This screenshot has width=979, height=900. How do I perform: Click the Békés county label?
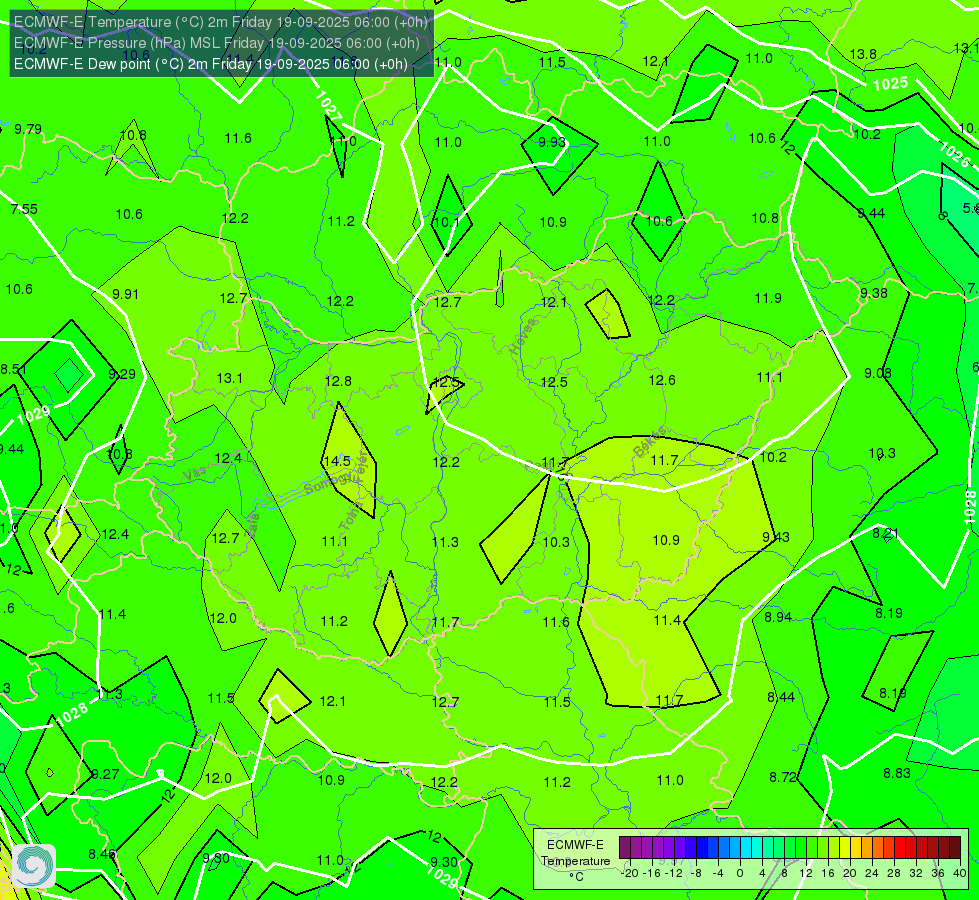click(649, 442)
